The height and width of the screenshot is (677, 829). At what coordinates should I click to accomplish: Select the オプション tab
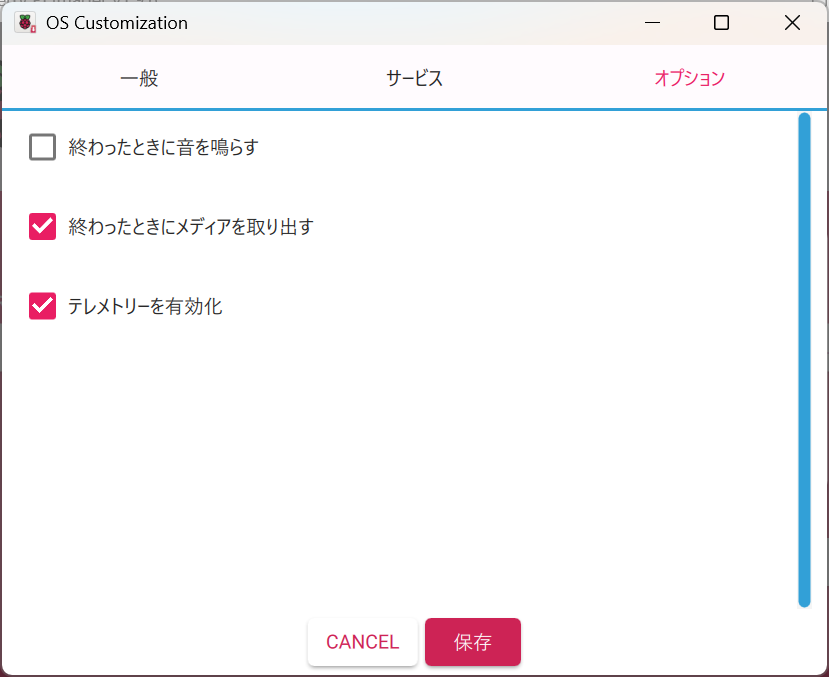point(689,77)
